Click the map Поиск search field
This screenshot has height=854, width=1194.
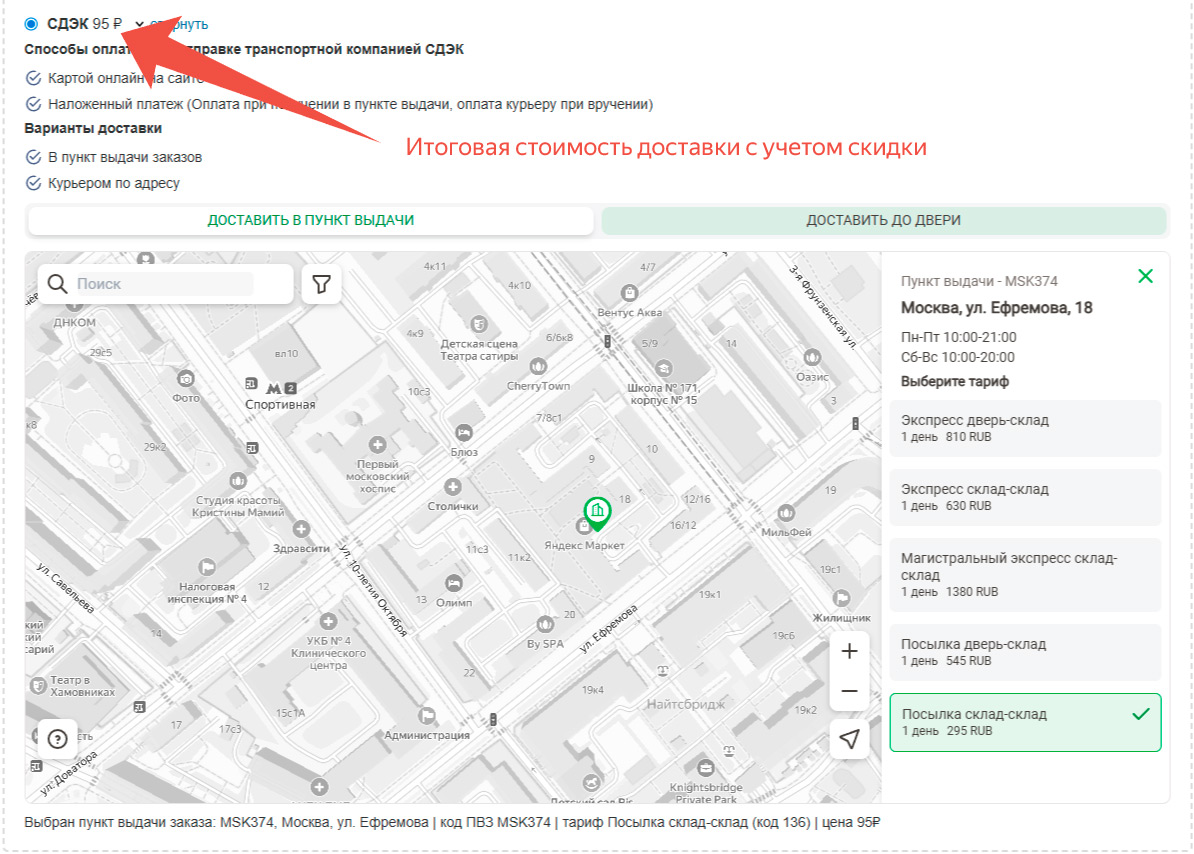163,284
